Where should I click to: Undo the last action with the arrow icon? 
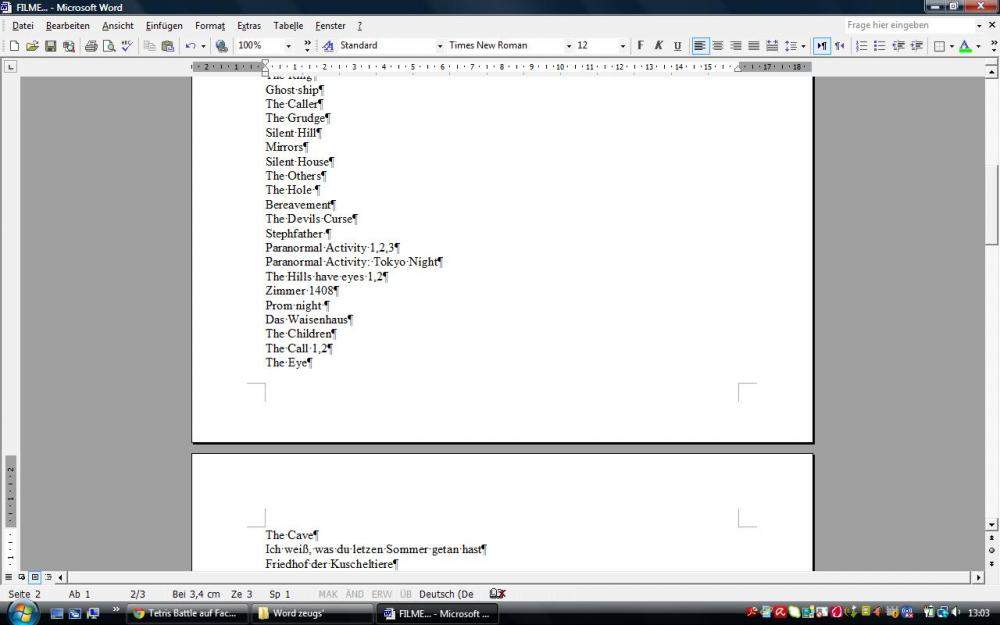point(190,46)
